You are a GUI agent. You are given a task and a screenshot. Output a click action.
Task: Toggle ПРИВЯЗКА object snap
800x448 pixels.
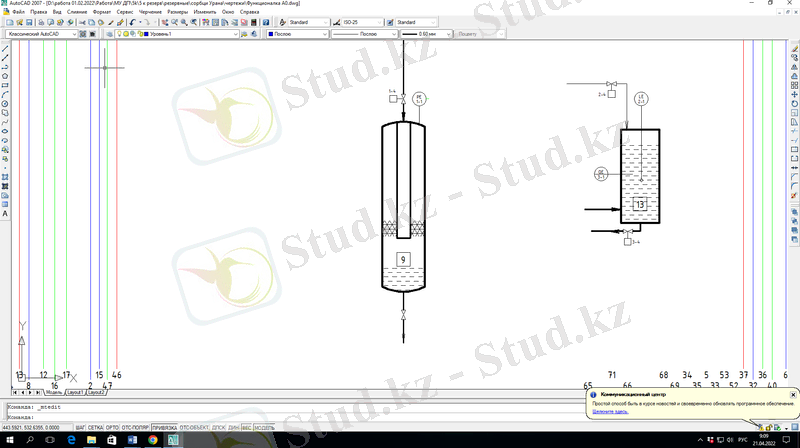coord(164,427)
